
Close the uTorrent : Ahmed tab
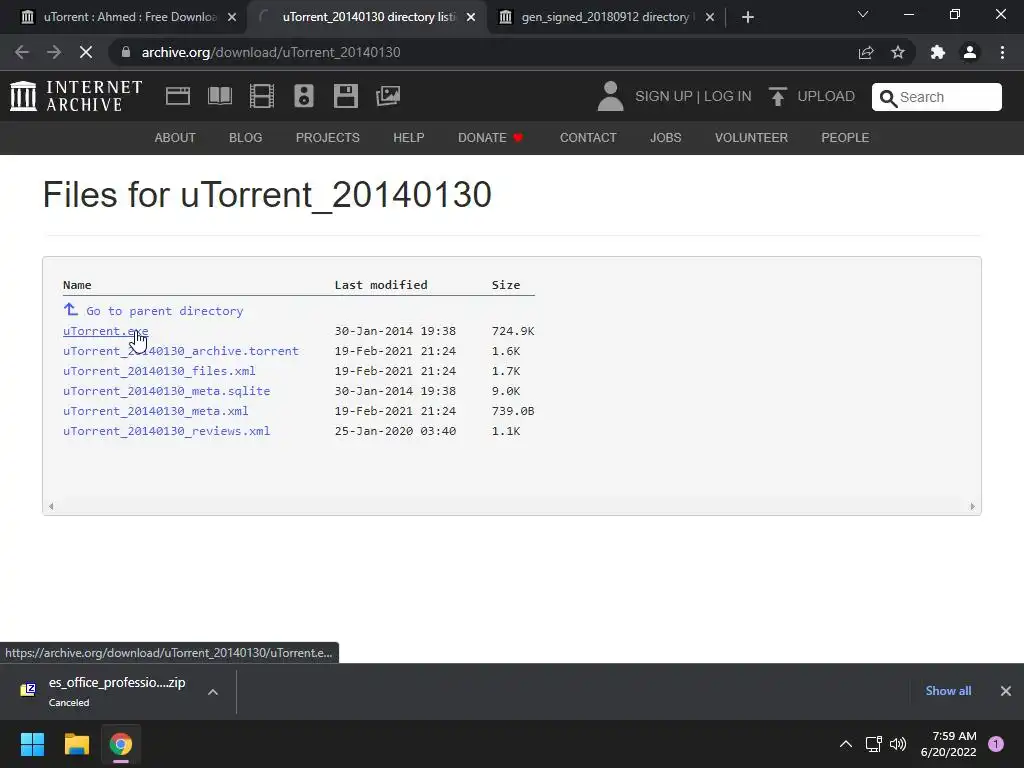point(232,17)
